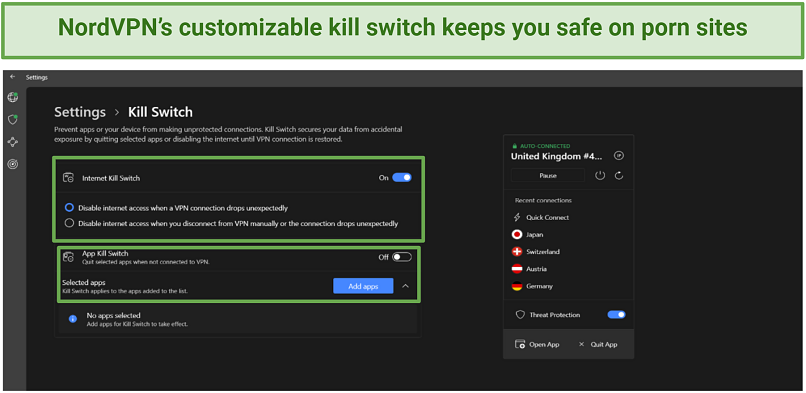Click the No apps selected text
Image resolution: width=806 pixels, height=393 pixels.
point(113,315)
